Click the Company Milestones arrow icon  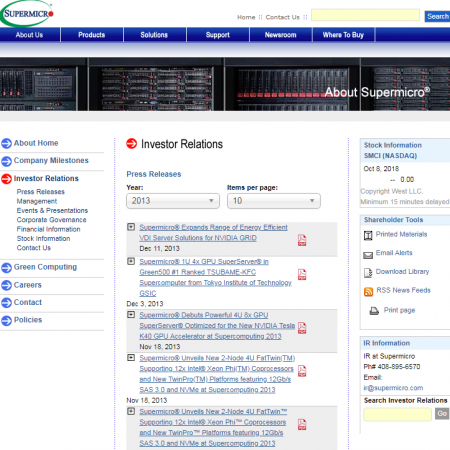(6, 161)
